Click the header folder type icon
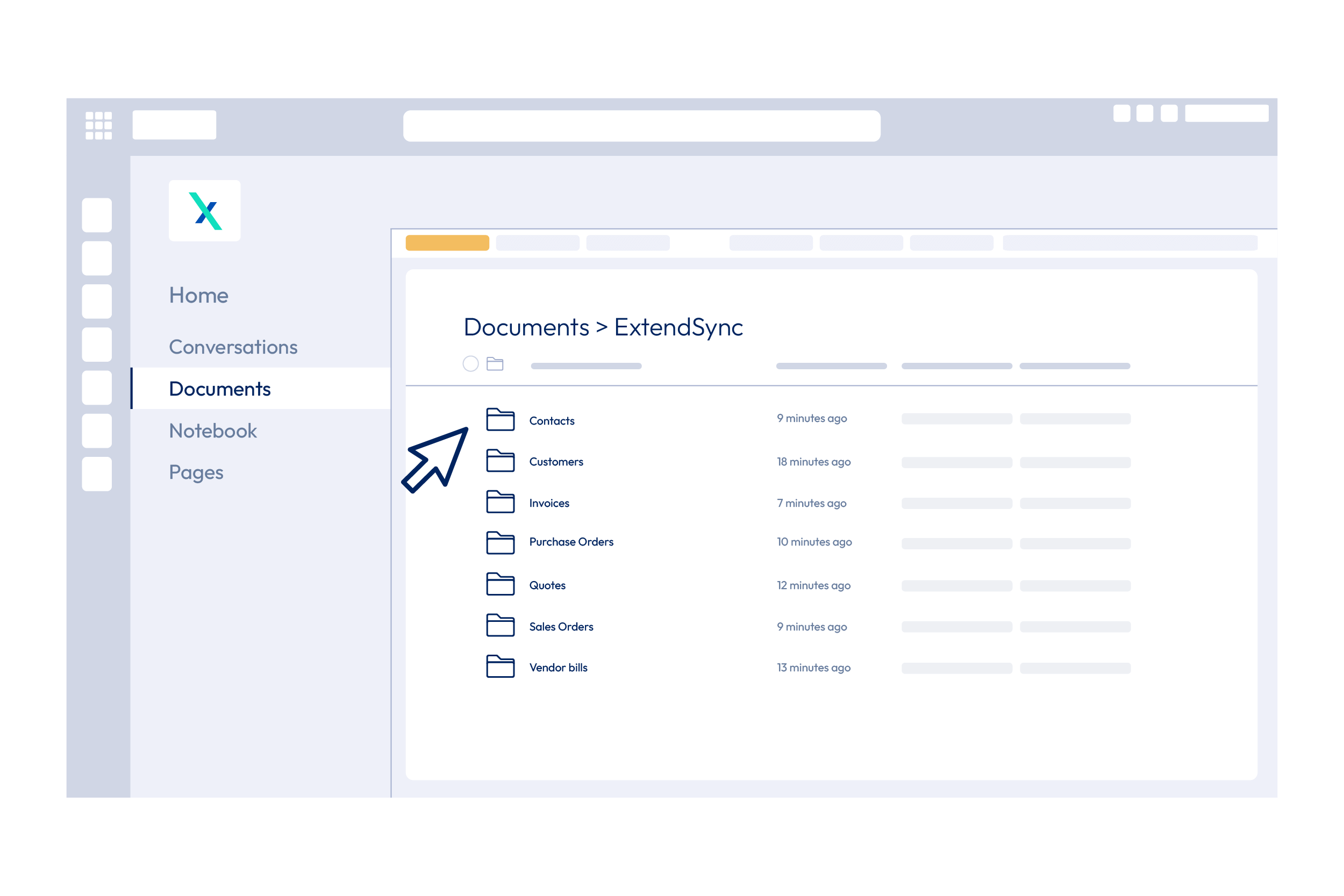Image resolution: width=1344 pixels, height=896 pixels. point(495,363)
